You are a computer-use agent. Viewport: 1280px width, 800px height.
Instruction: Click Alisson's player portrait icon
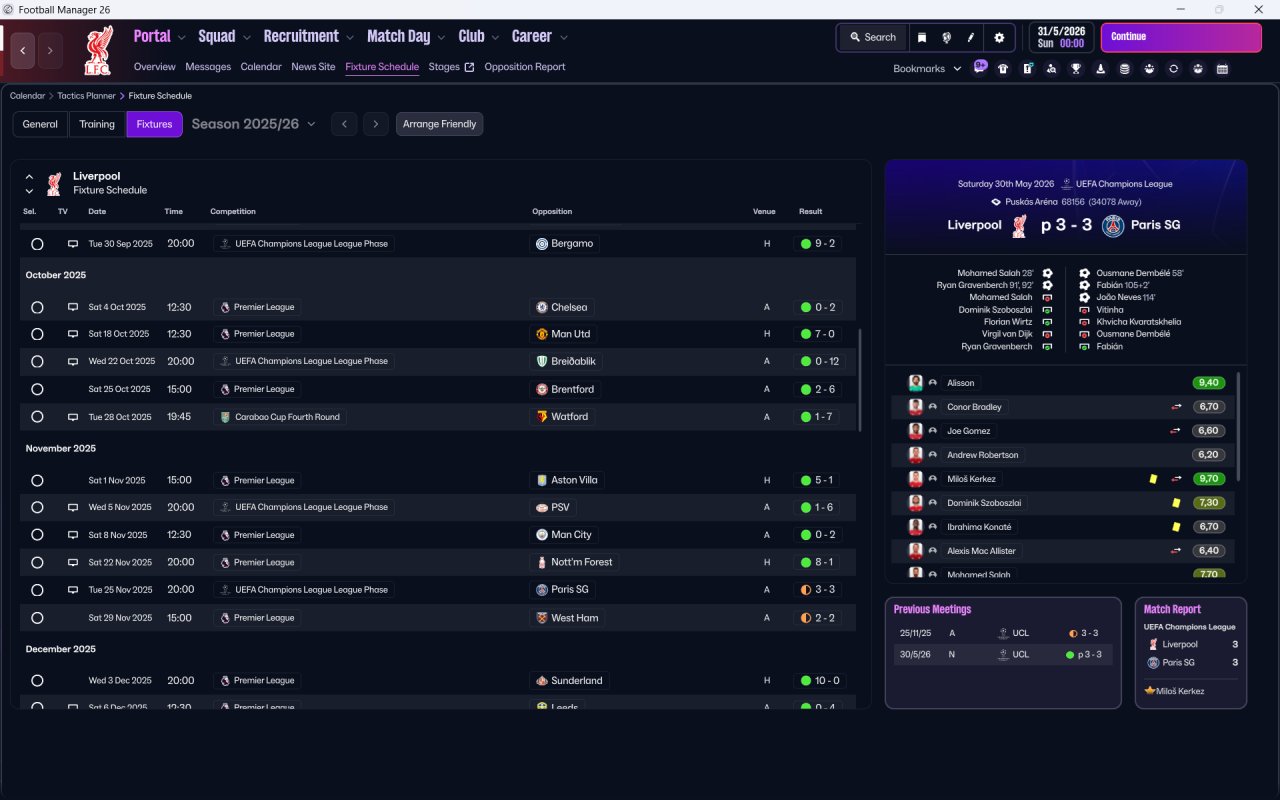pyautogui.click(x=915, y=383)
